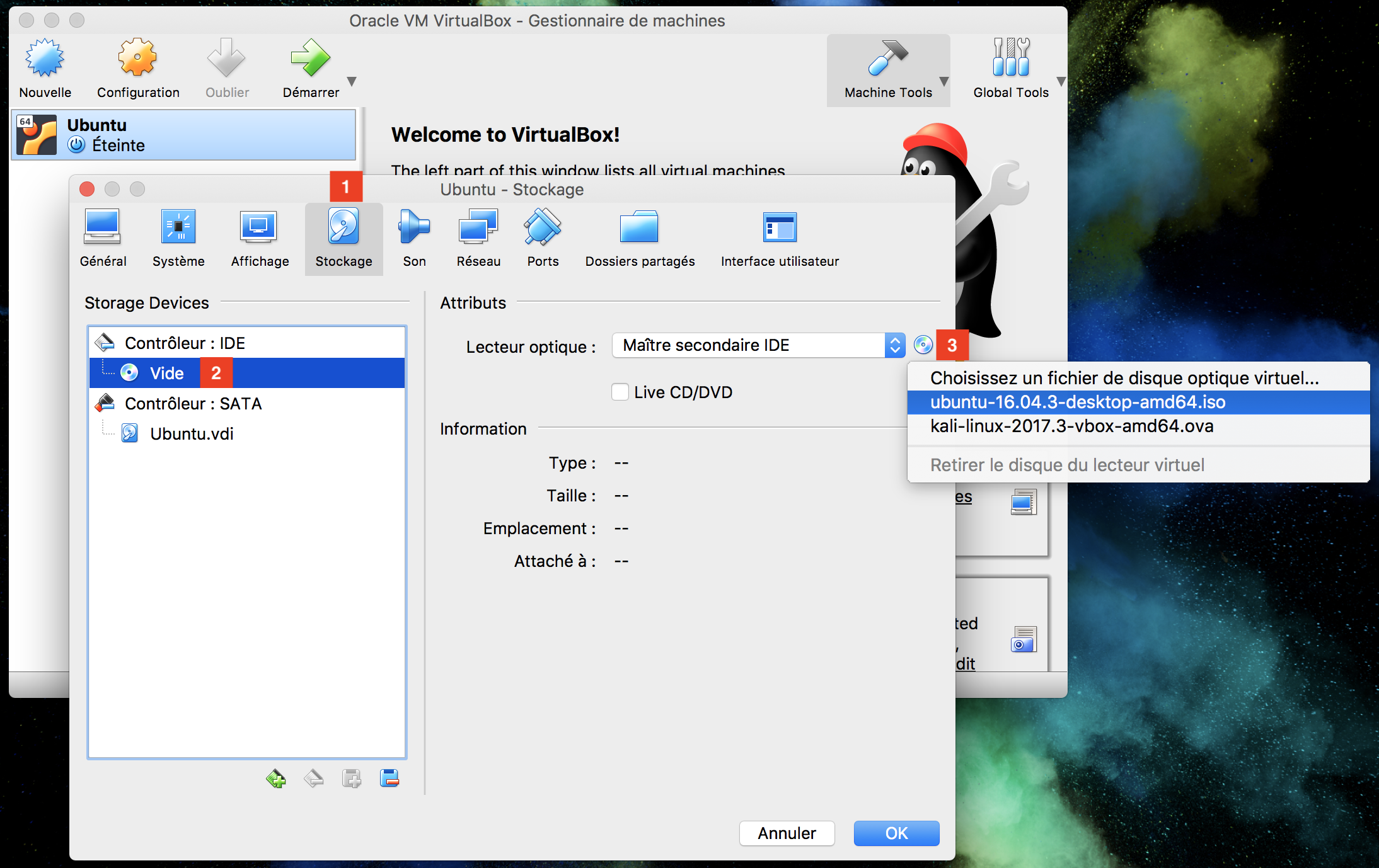Choose 'Choisissez un fichier de disque optique virtuel...'
1379x868 pixels.
tap(1138, 378)
